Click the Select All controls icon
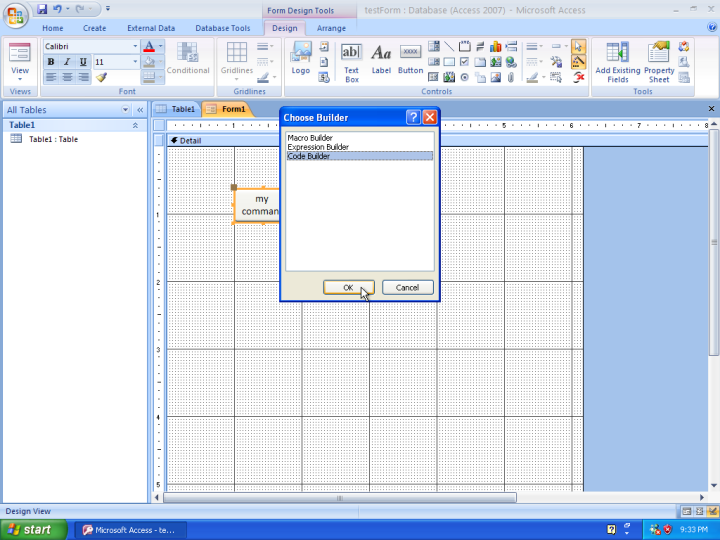 coord(556,77)
